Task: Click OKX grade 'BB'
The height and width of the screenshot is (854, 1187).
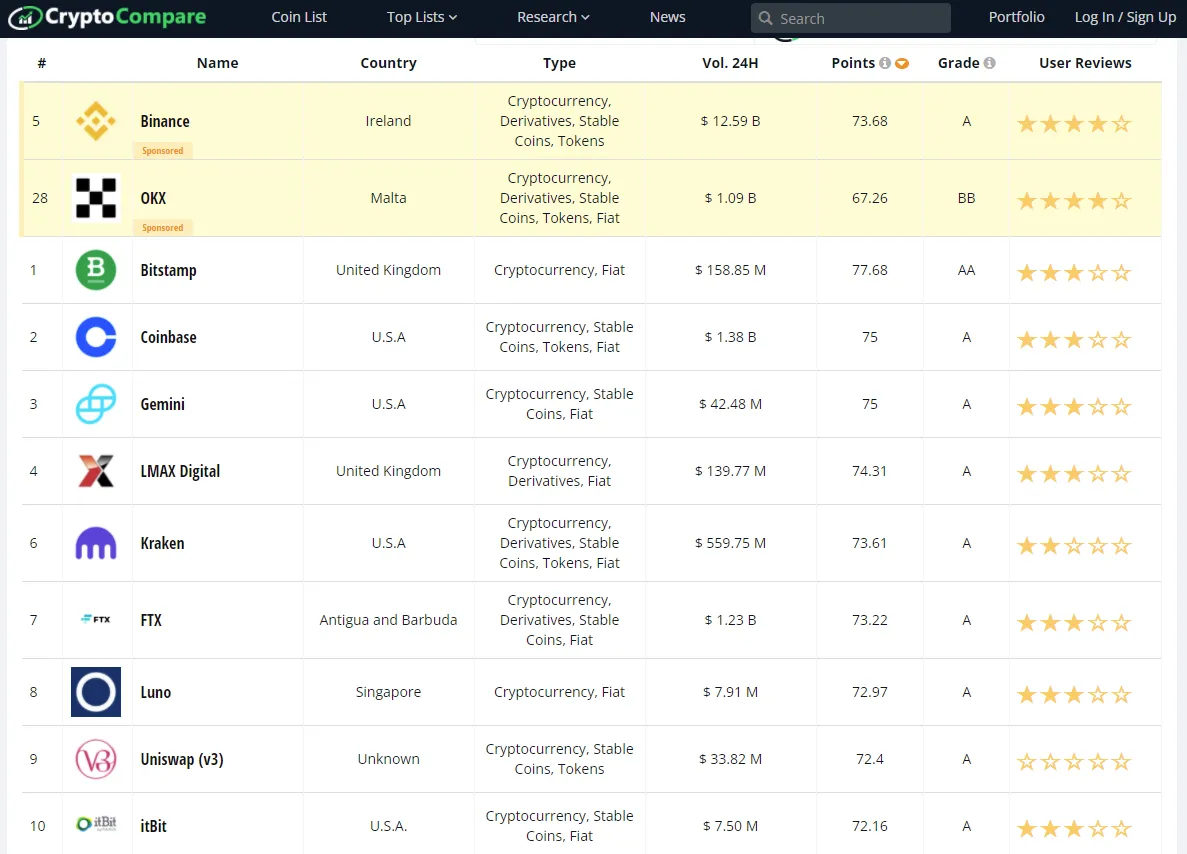Action: [966, 198]
